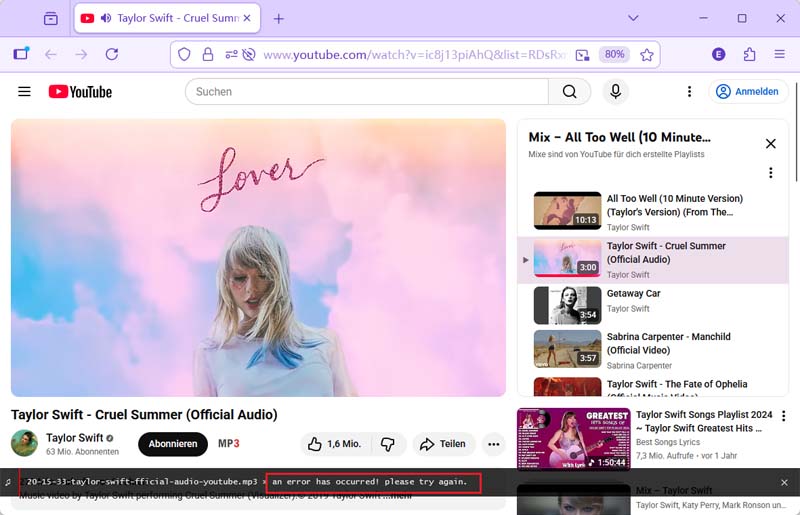Open tracking protection shield icon
Image resolution: width=800 pixels, height=515 pixels.
tap(184, 54)
